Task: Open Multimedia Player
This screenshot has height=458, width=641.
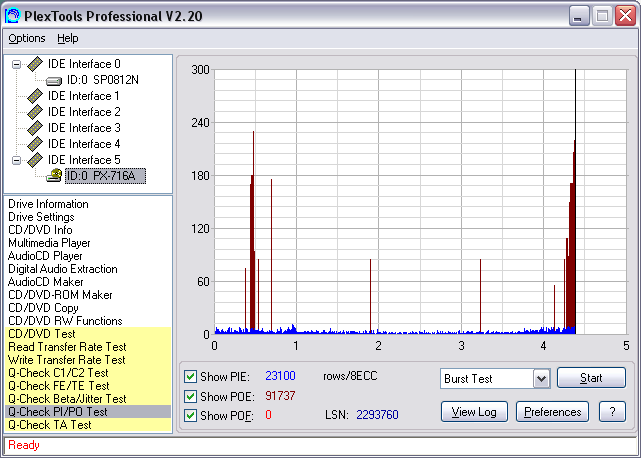Action: pos(49,243)
